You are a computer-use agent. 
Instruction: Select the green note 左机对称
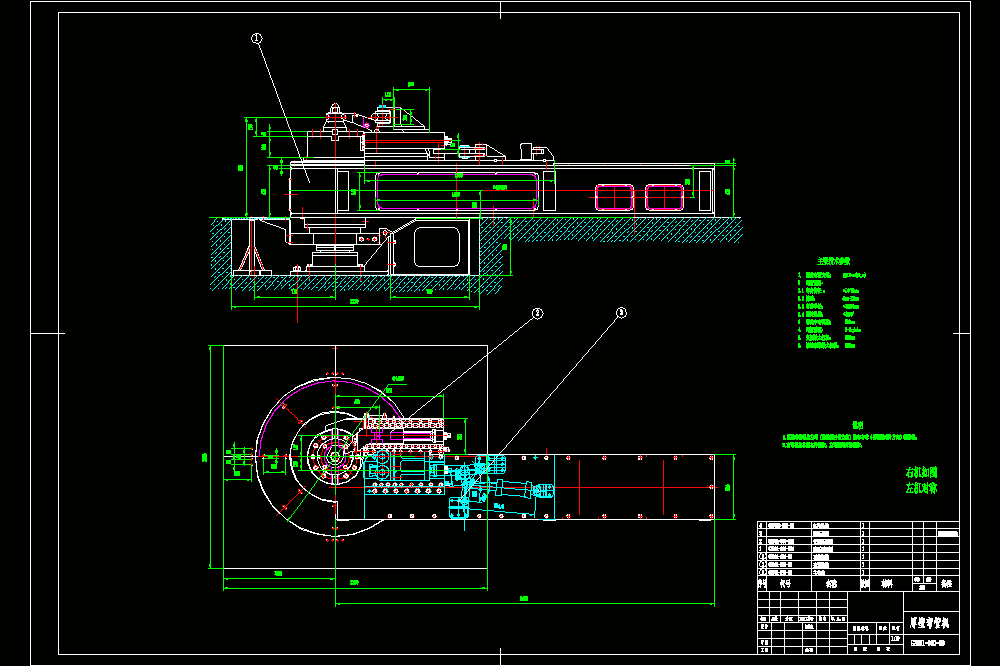(x=921, y=489)
